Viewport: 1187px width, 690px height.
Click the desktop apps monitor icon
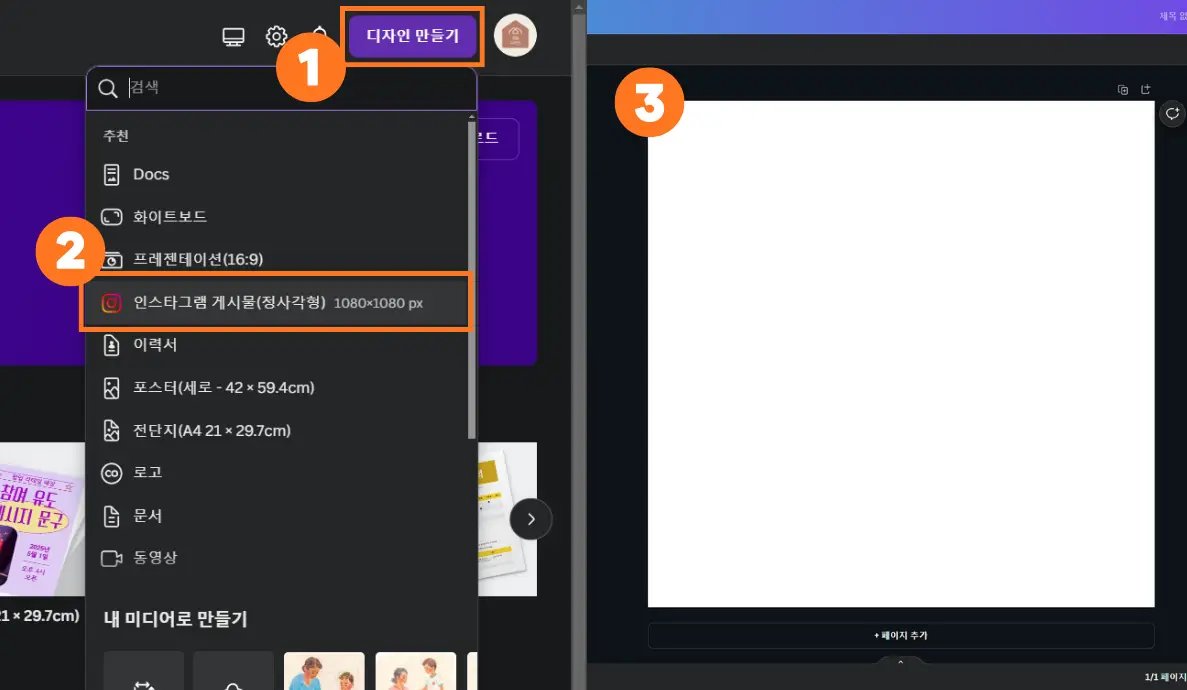pos(233,35)
